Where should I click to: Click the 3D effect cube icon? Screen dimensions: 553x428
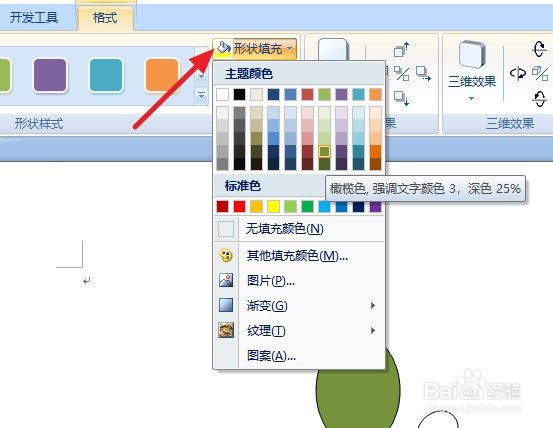[472, 54]
